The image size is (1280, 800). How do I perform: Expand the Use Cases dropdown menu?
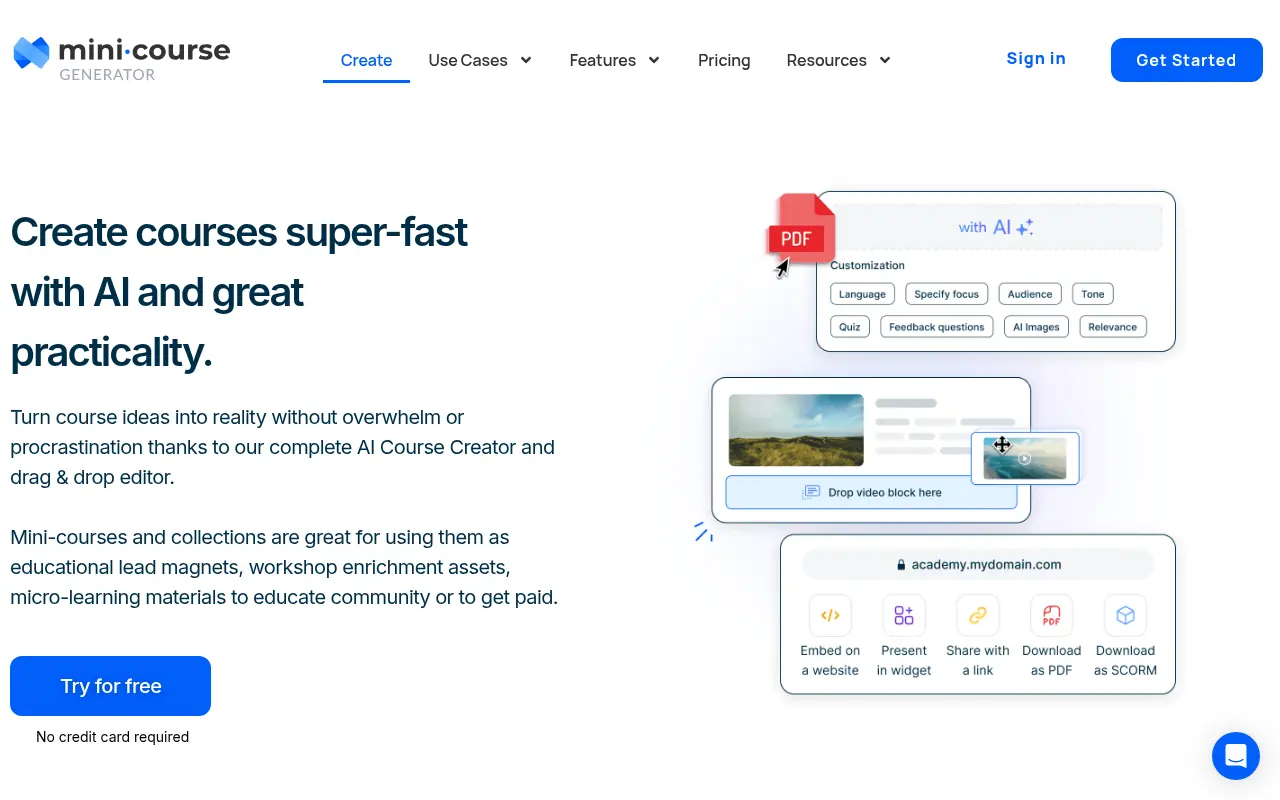pos(480,60)
